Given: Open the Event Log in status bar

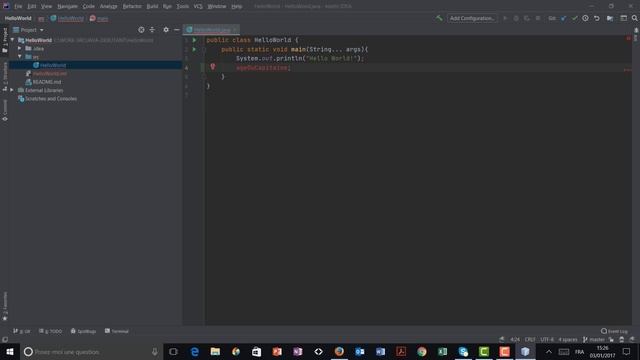Looking at the screenshot, I should [x=614, y=331].
